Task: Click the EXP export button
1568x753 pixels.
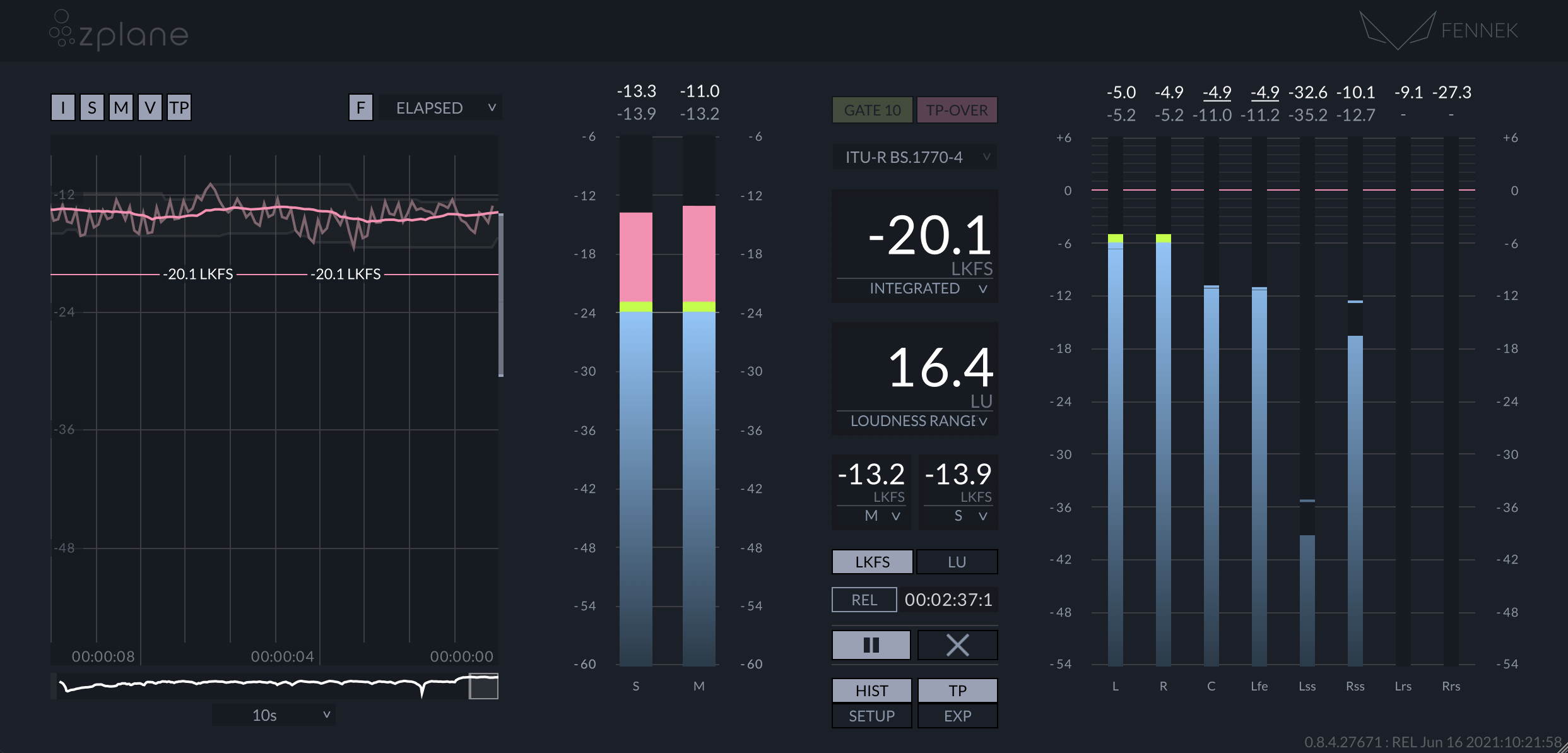Action: (957, 716)
